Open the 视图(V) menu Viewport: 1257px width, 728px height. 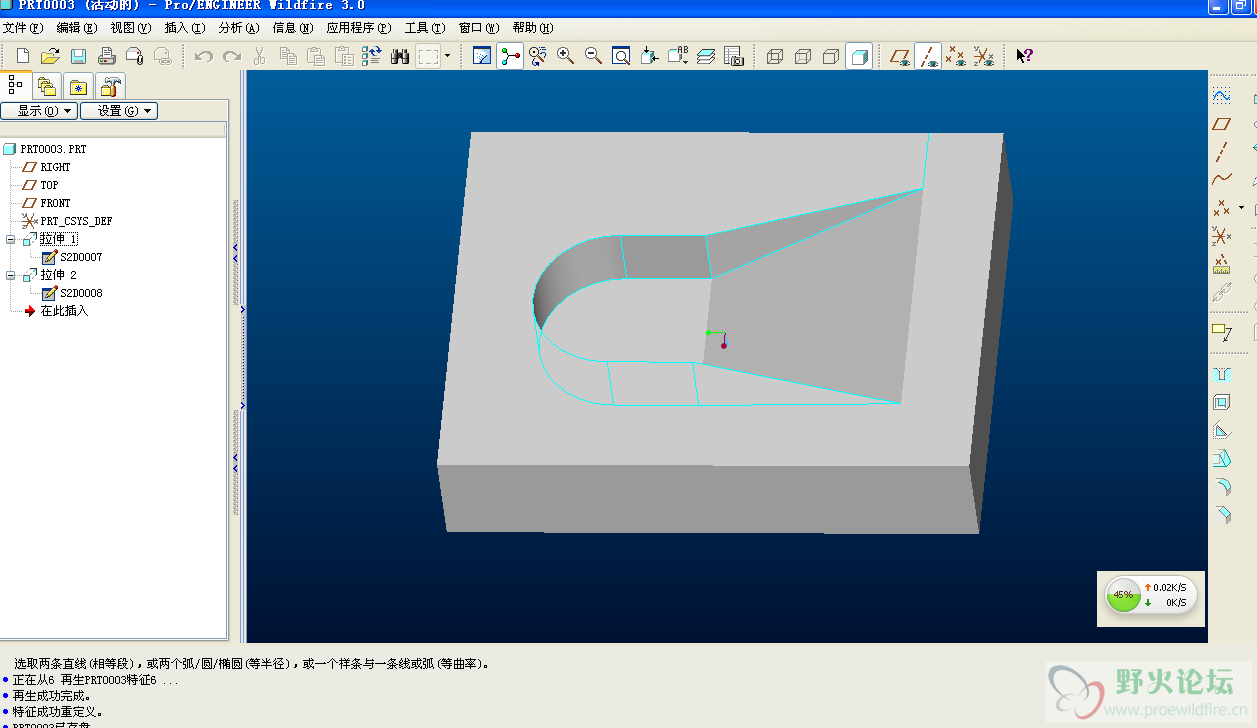131,28
